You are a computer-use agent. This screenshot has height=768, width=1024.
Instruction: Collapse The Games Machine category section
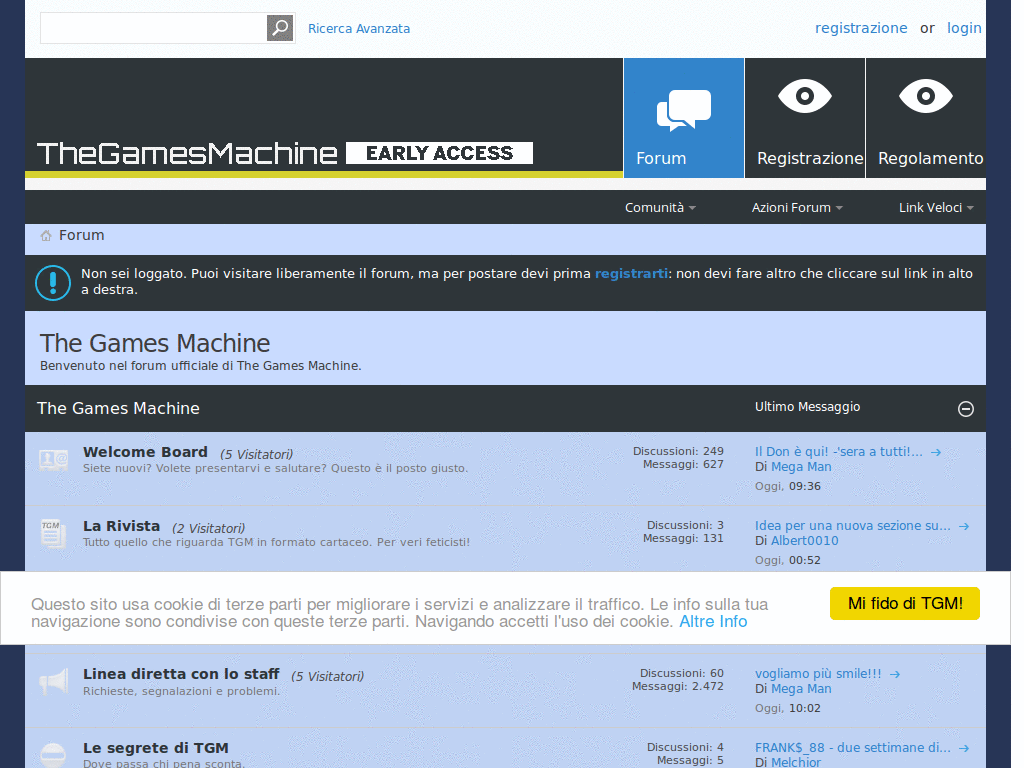click(966, 408)
